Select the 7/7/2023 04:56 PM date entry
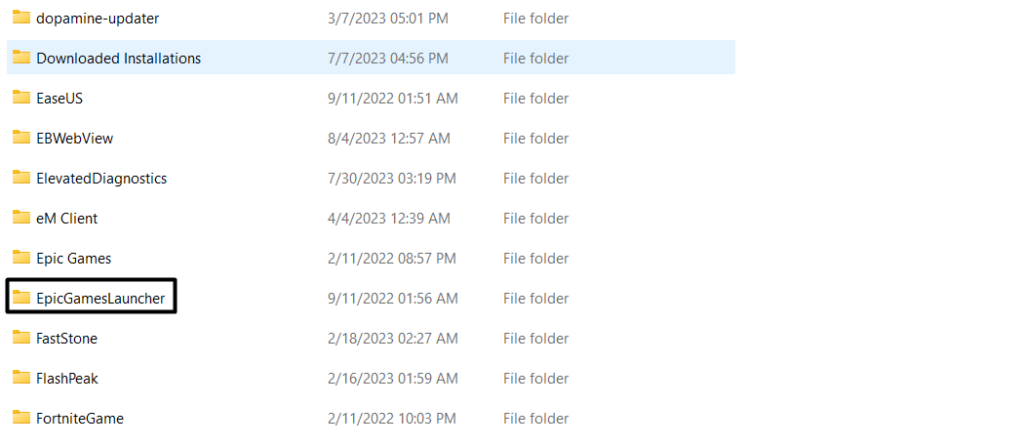 pos(388,58)
